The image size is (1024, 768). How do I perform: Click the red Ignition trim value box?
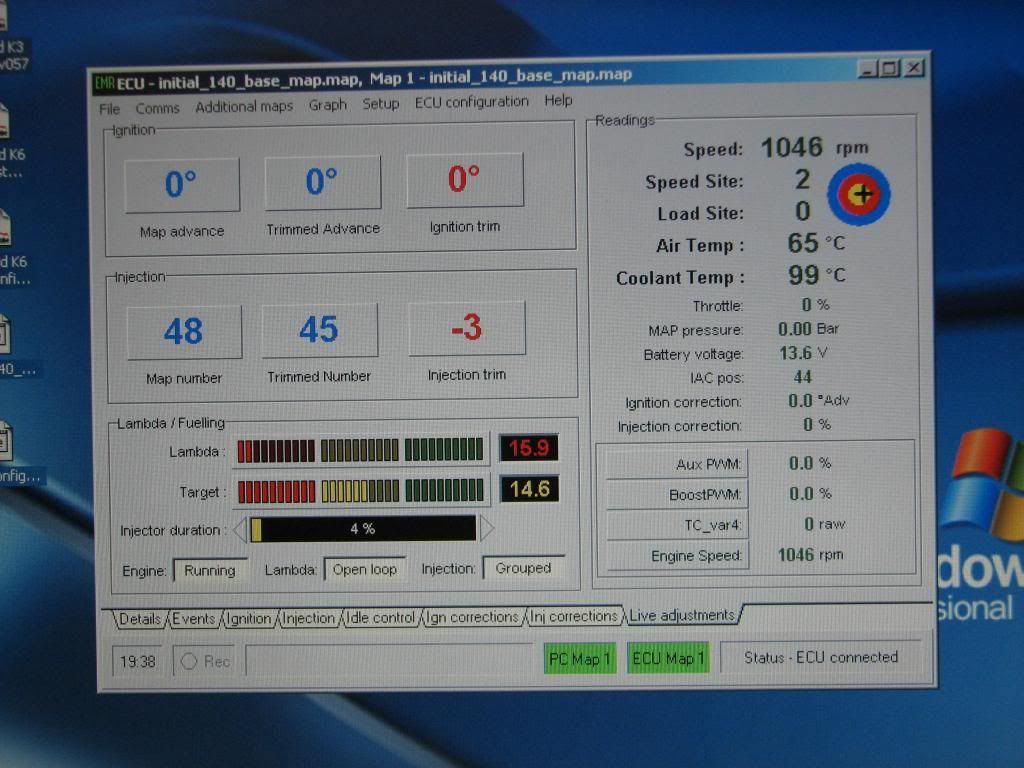464,180
